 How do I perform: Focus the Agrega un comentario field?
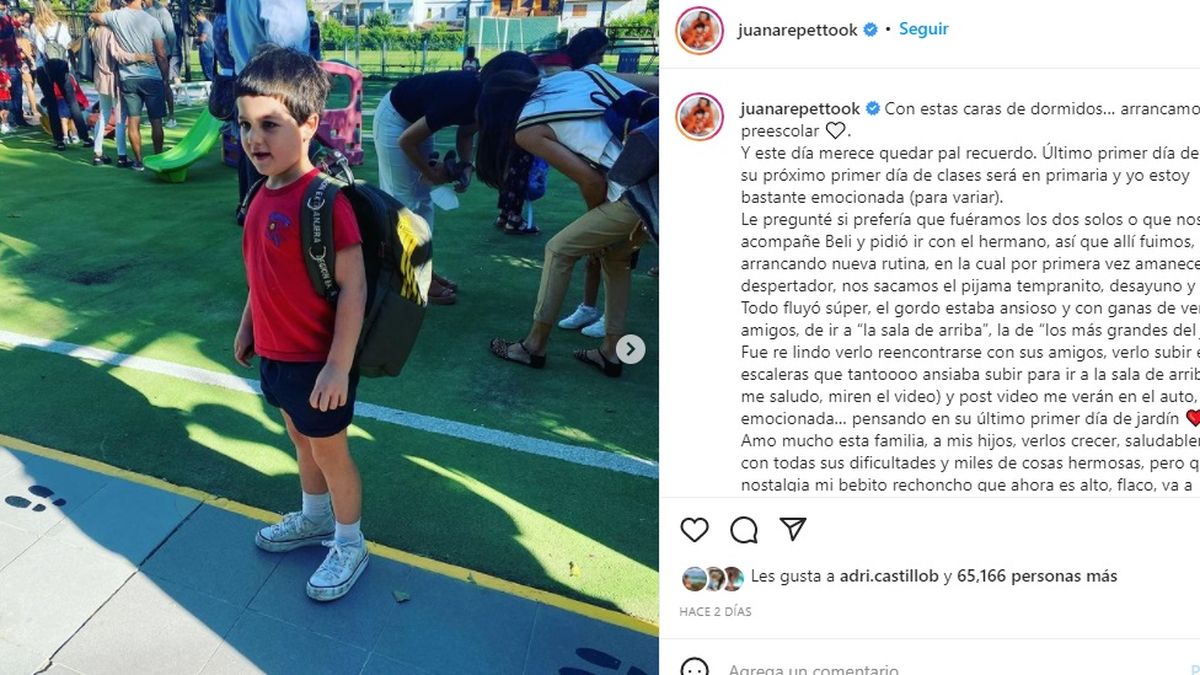coord(813,669)
